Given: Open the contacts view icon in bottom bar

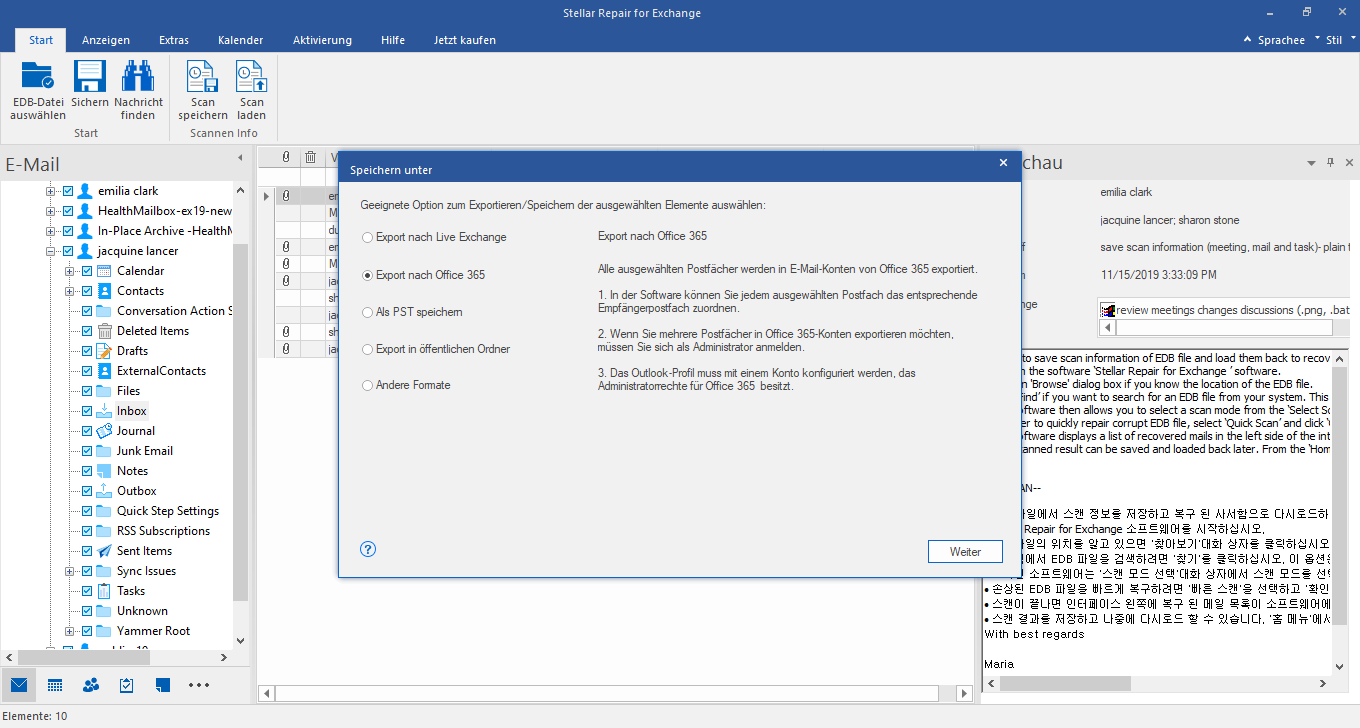Looking at the screenshot, I should (91, 685).
